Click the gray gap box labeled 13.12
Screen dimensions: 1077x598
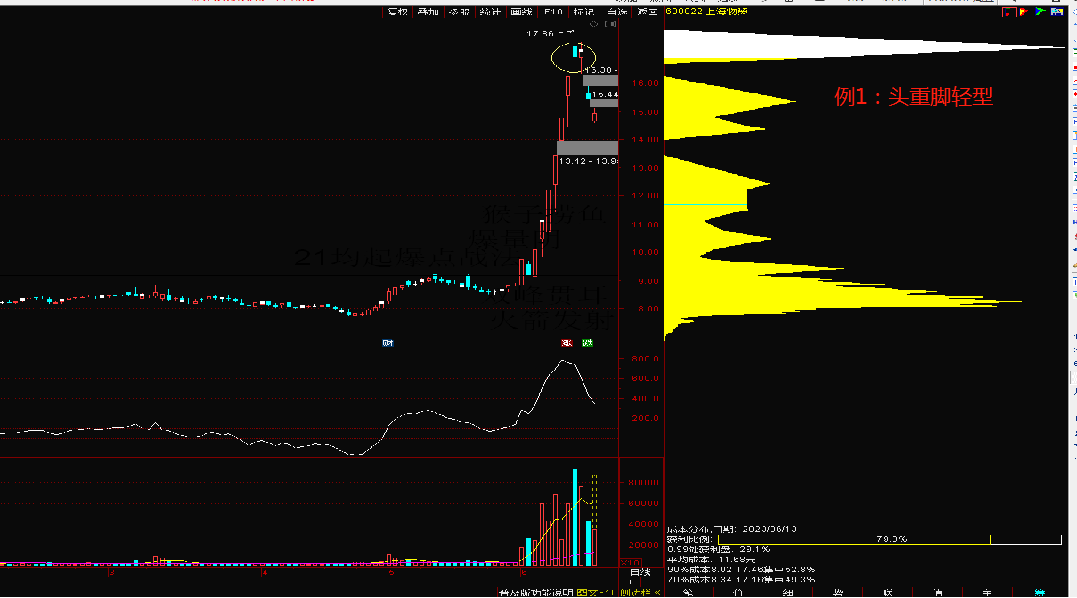(x=587, y=148)
